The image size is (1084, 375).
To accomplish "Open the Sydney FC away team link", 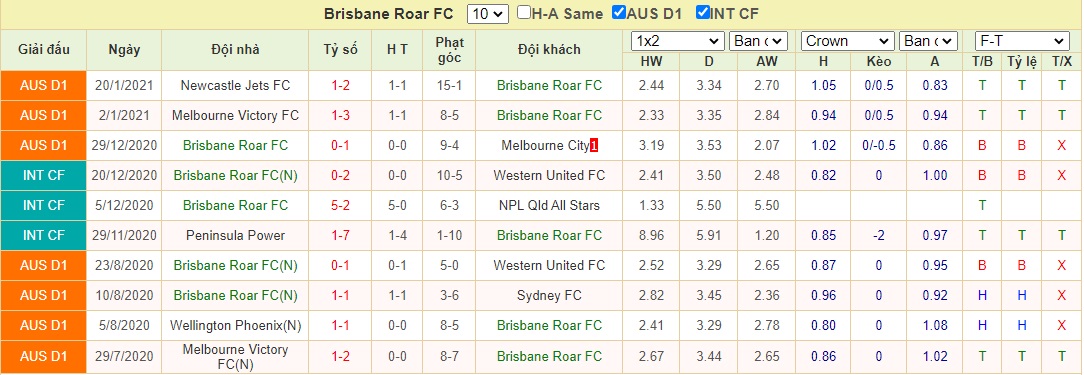I will (x=549, y=295).
